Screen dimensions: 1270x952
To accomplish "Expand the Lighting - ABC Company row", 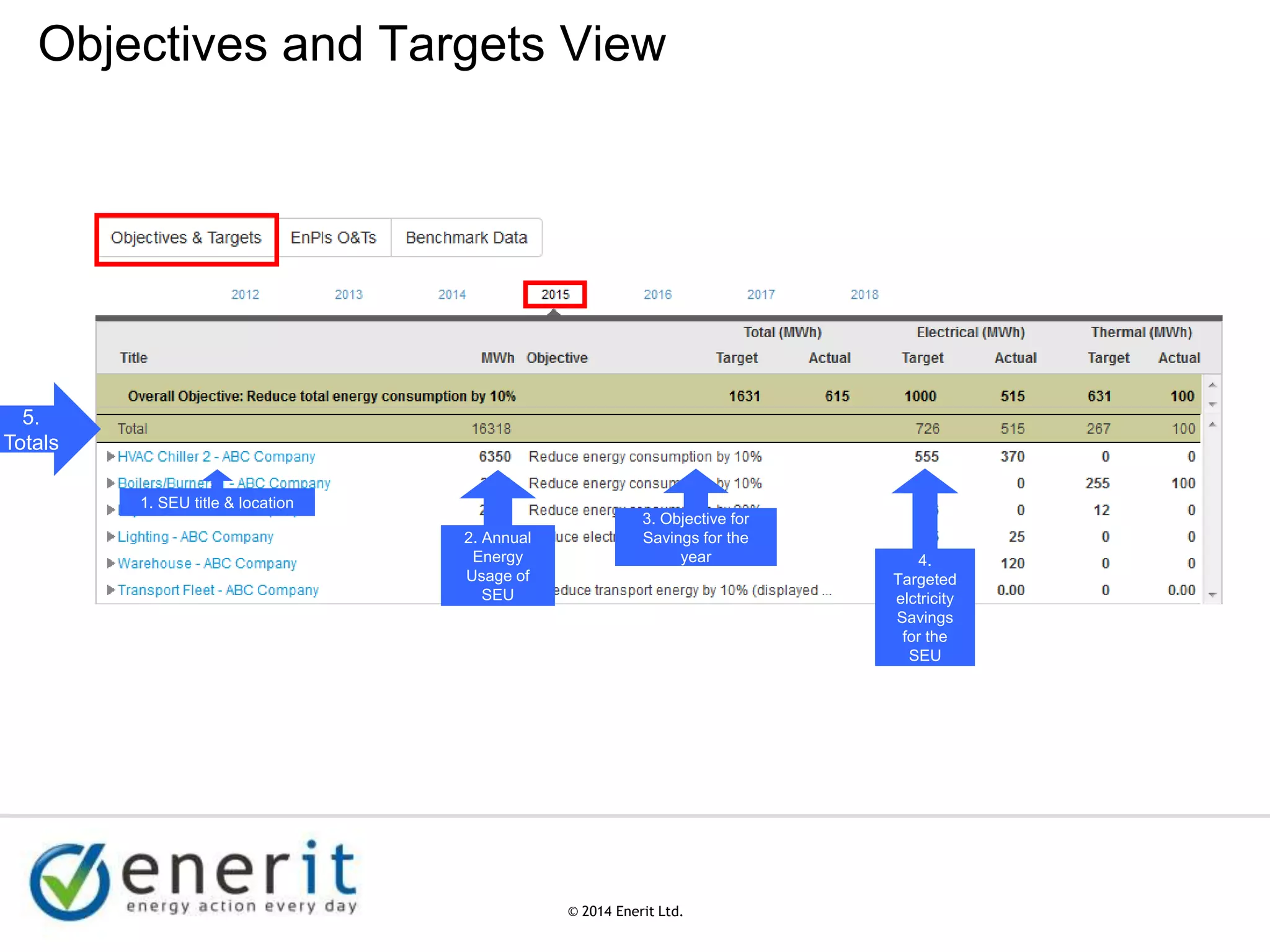I will (x=111, y=537).
